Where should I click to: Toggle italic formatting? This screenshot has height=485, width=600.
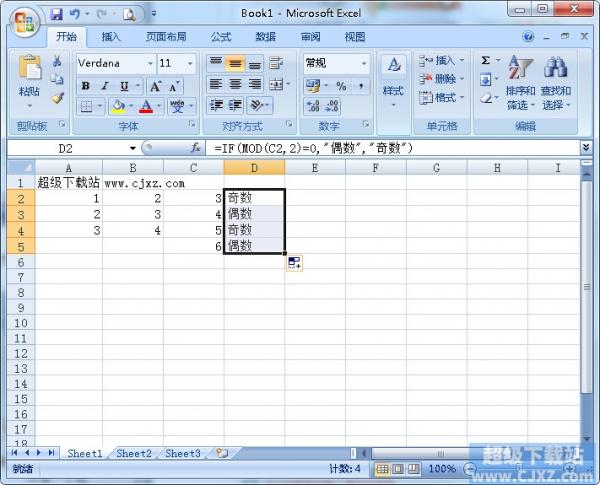point(105,86)
